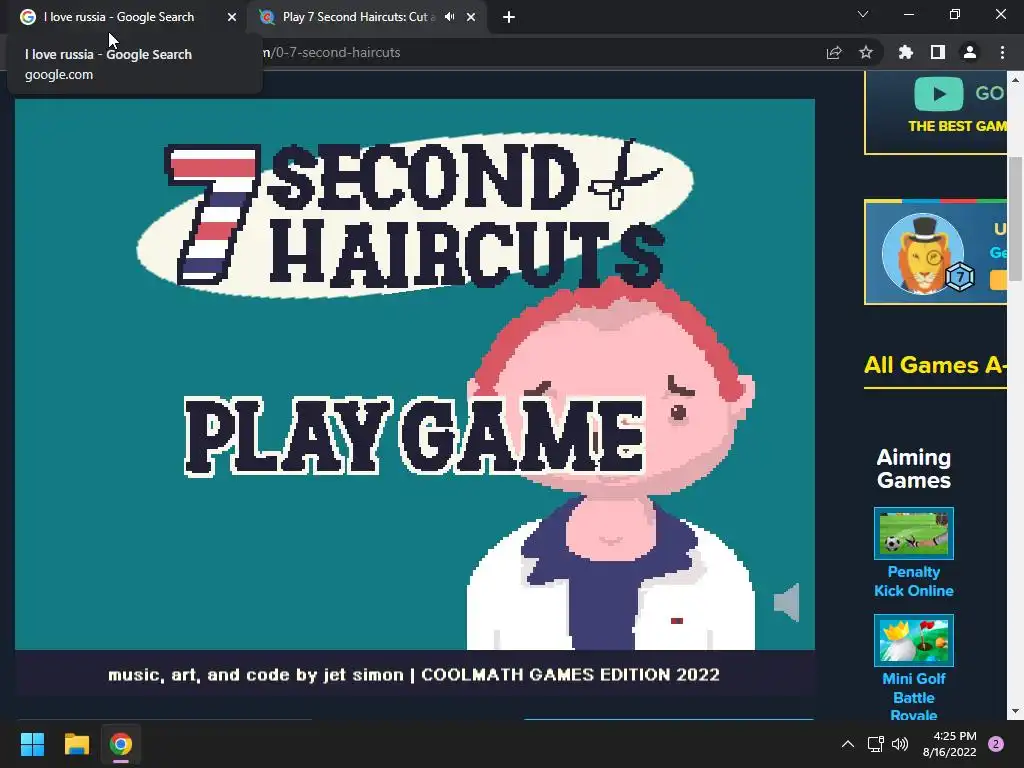Open Mini Golf Battle Royale thumbnail
Viewport: 1024px width, 768px height.
click(x=914, y=640)
